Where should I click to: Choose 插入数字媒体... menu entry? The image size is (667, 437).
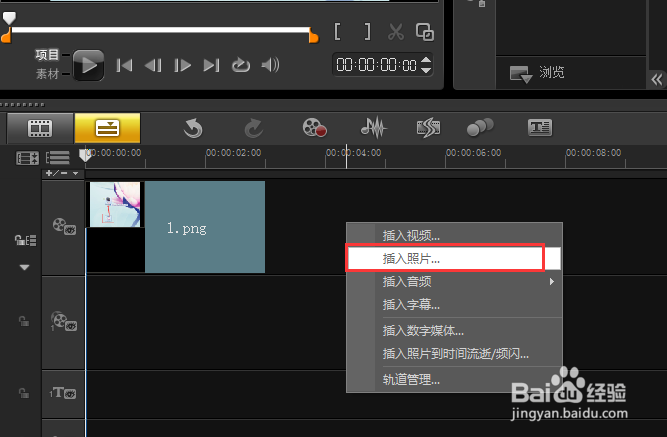(454, 331)
